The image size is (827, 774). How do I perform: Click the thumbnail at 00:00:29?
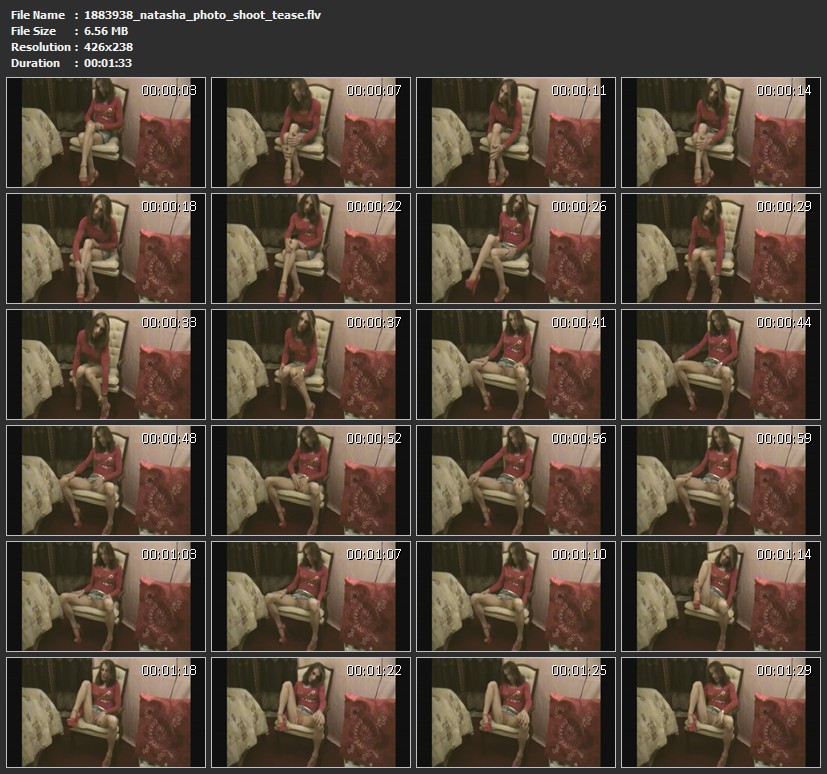pyautogui.click(x=721, y=248)
